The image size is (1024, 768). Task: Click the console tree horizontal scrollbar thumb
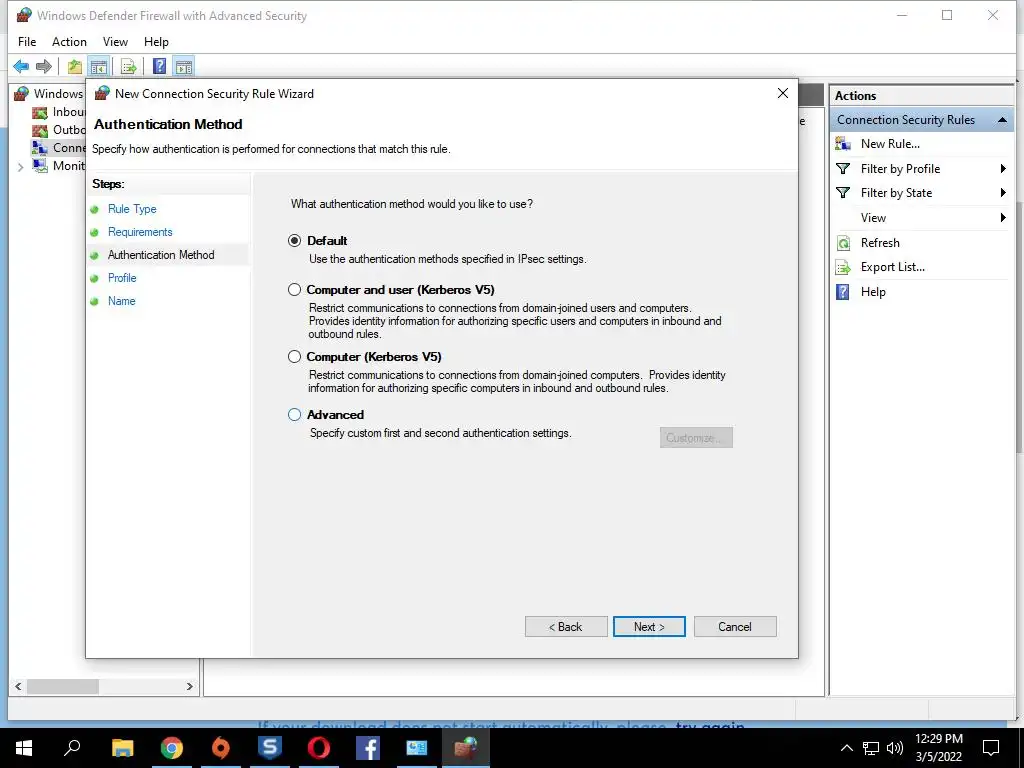[x=63, y=686]
